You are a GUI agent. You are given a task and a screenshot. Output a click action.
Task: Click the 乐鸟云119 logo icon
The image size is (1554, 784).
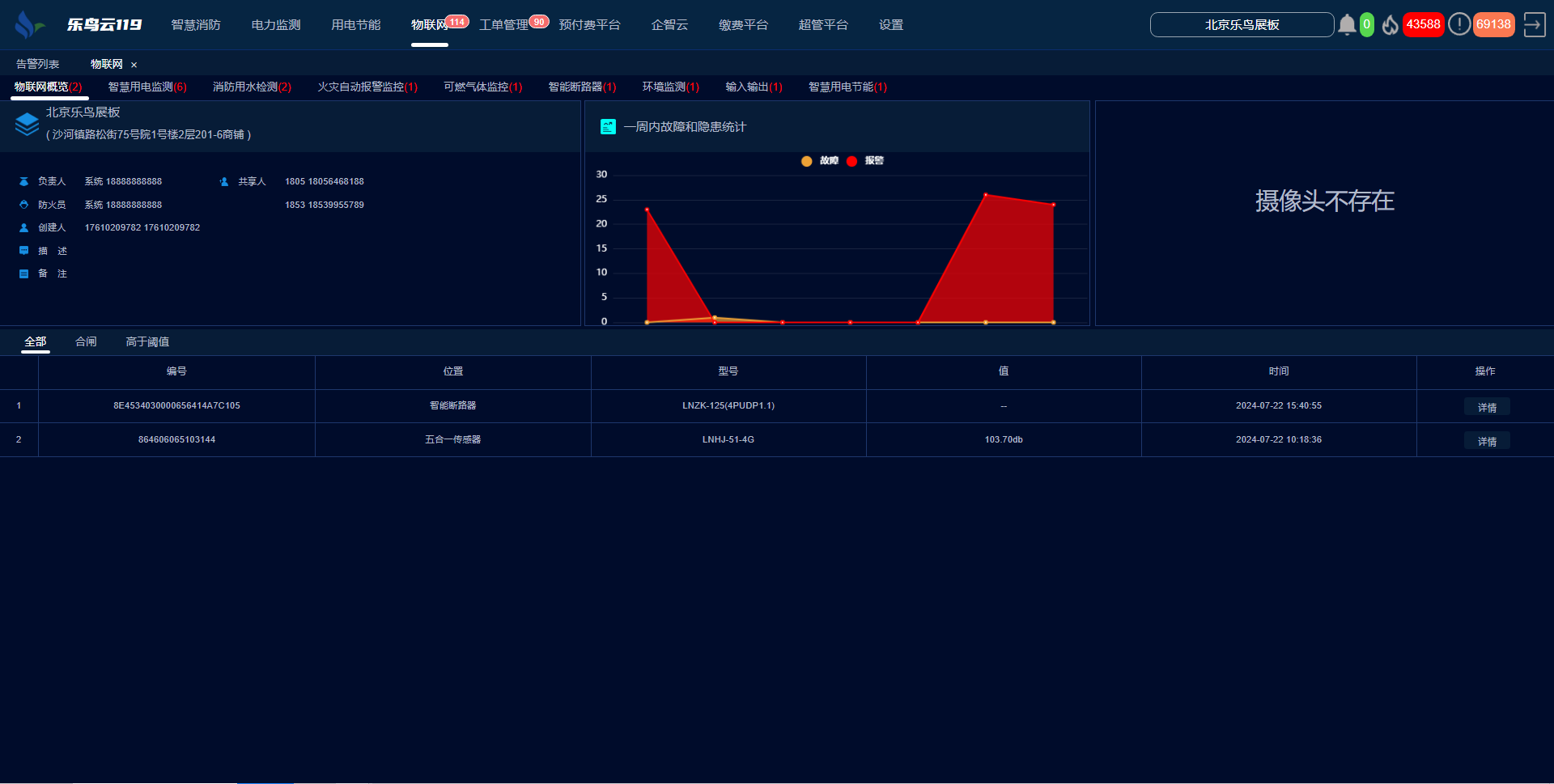tap(28, 25)
